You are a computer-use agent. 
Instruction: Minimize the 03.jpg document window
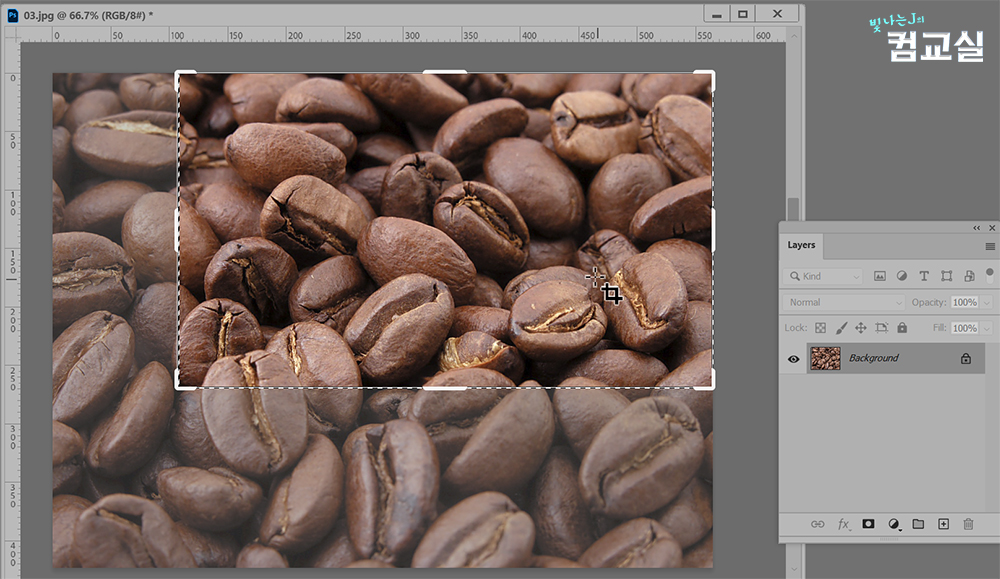(x=716, y=14)
